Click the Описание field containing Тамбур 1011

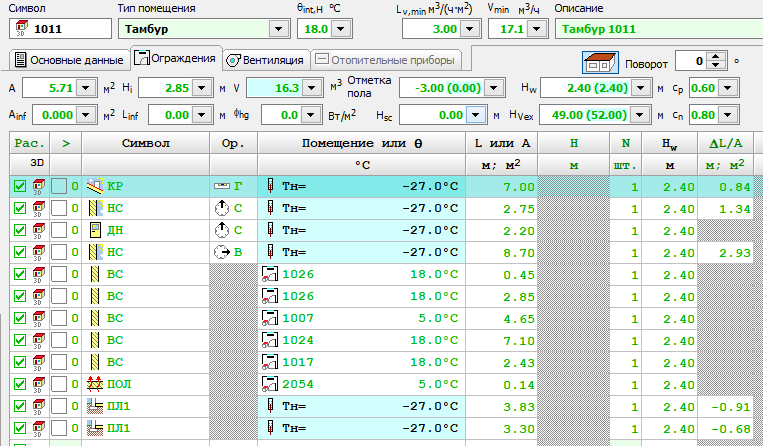659,29
